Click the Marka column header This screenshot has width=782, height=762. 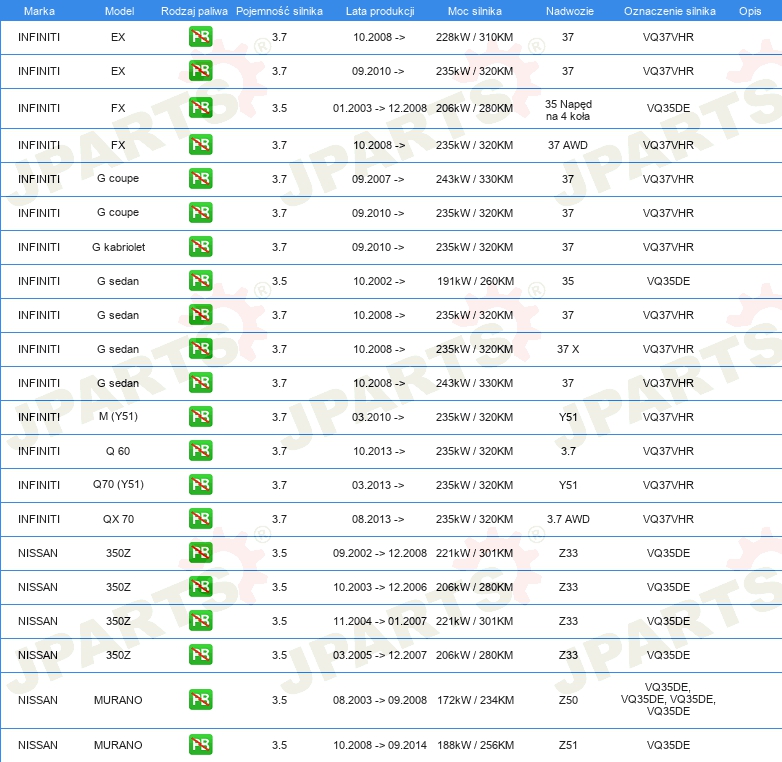point(39,11)
